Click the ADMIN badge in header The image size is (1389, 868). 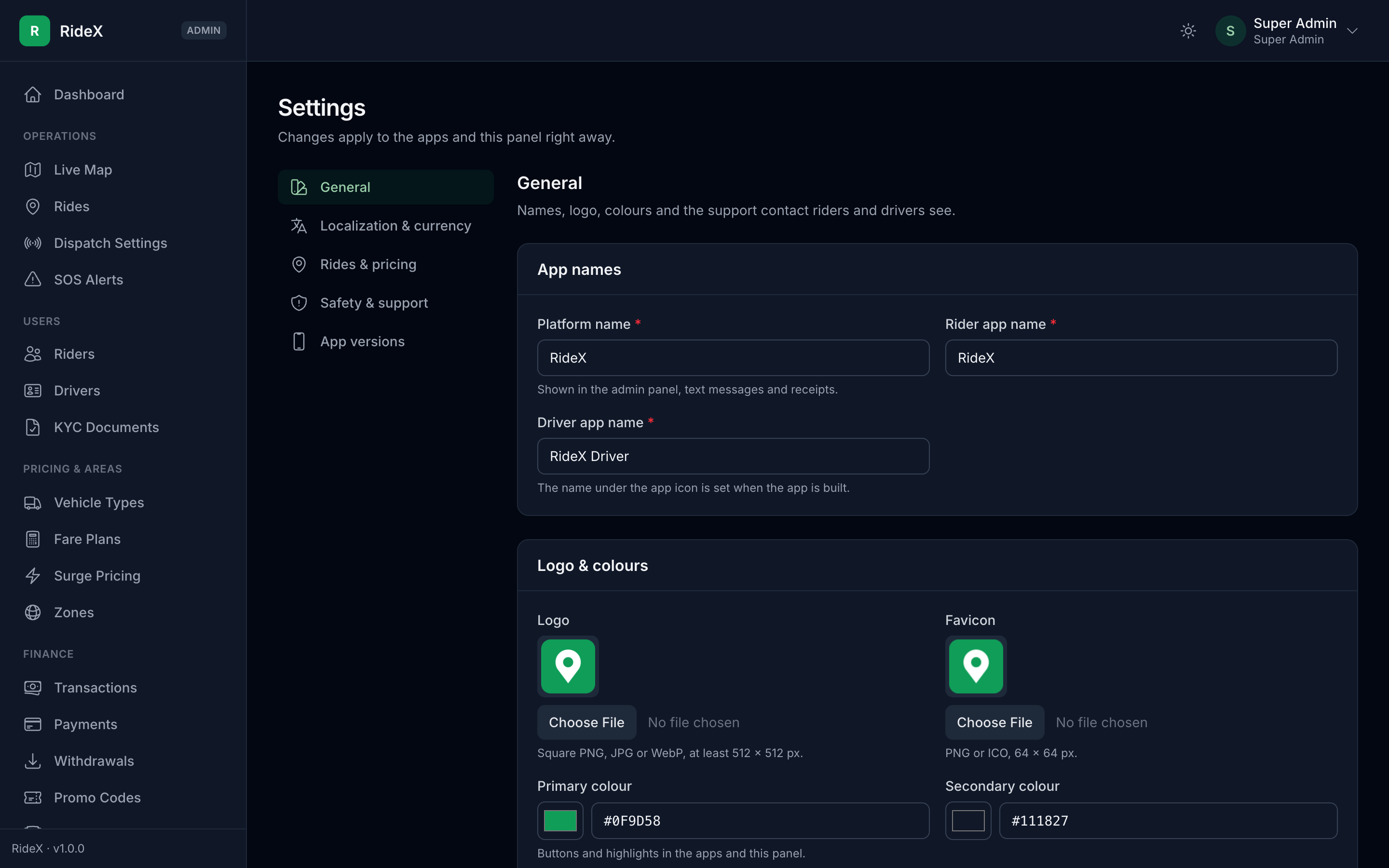click(204, 30)
